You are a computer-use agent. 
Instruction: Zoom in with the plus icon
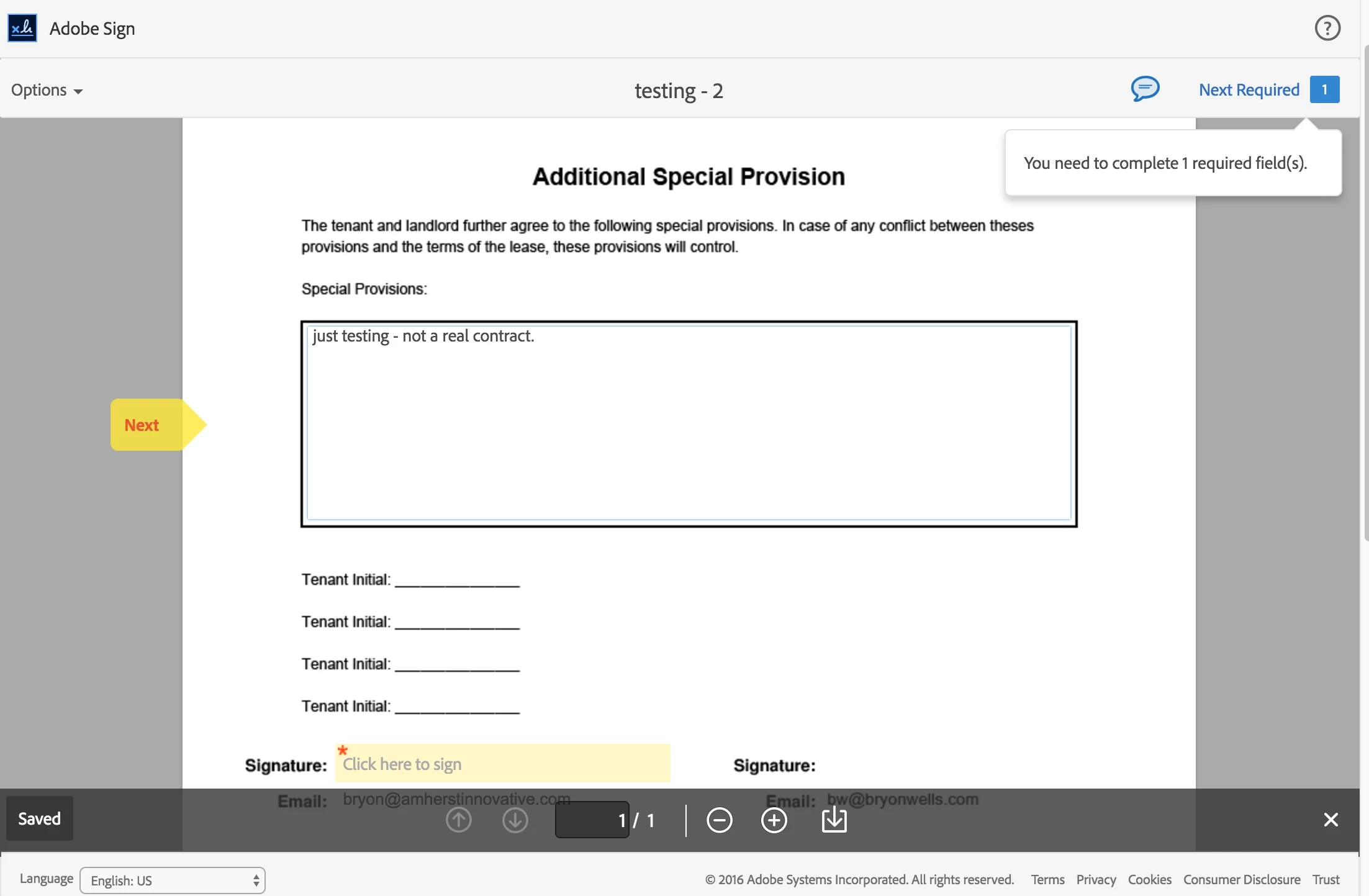coord(774,820)
